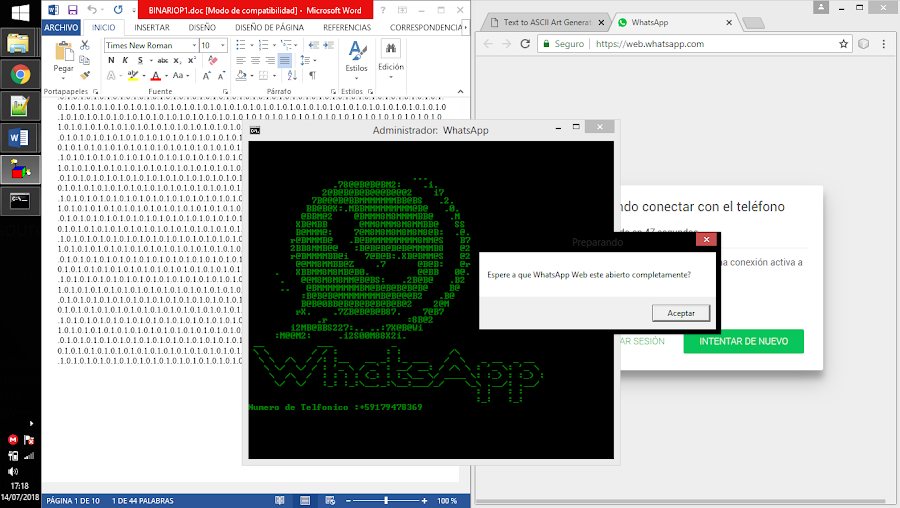Open the REFERENCIAS ribbon tab
Image resolution: width=900 pixels, height=508 pixels.
point(347,28)
